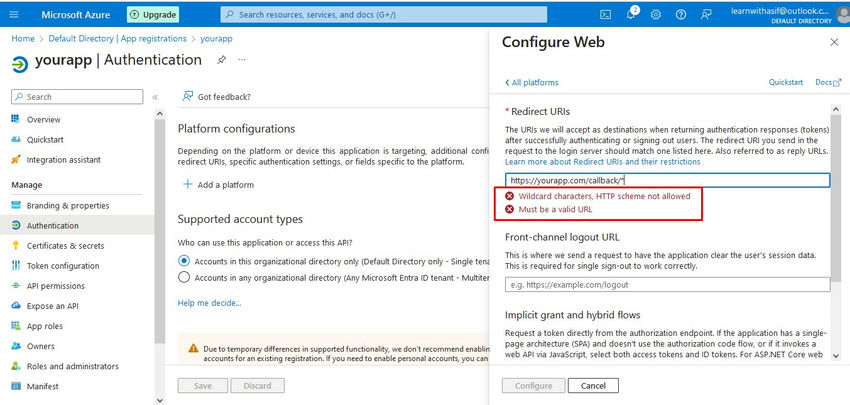Click the Upgrade button in header
The width and height of the screenshot is (850, 405).
coord(153,15)
